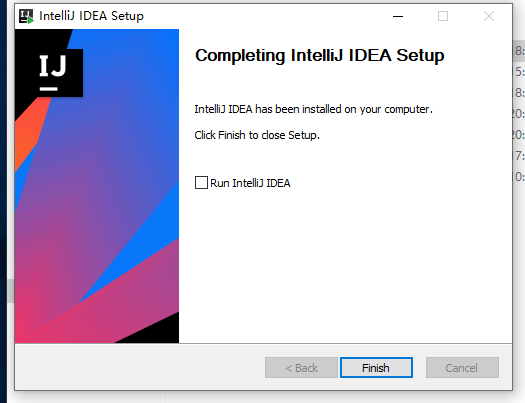Minimize the IntelliJ IDEA Setup window
Image resolution: width=525 pixels, height=403 pixels.
pos(398,16)
